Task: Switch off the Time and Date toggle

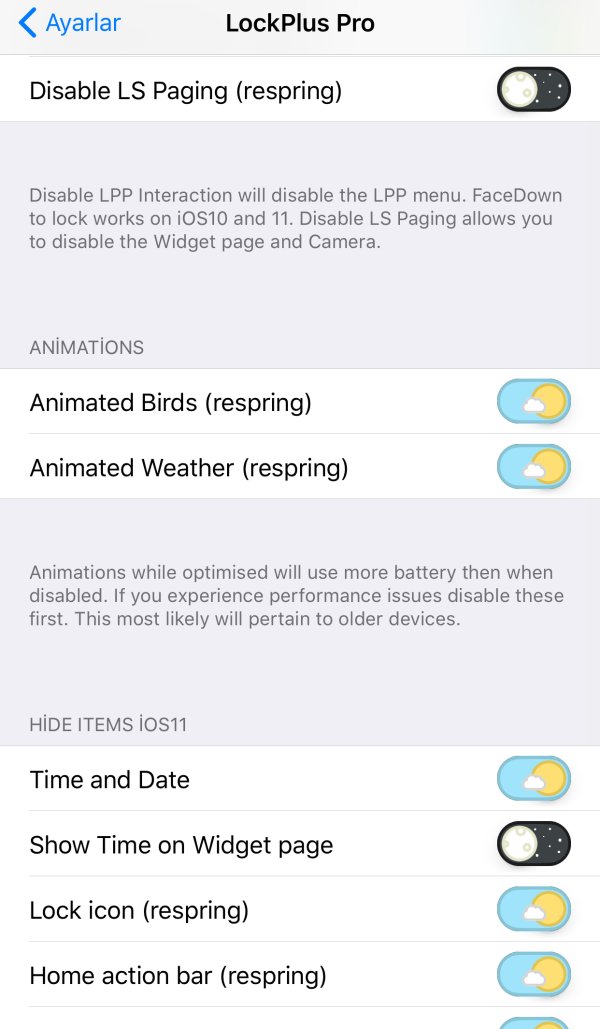Action: [534, 780]
